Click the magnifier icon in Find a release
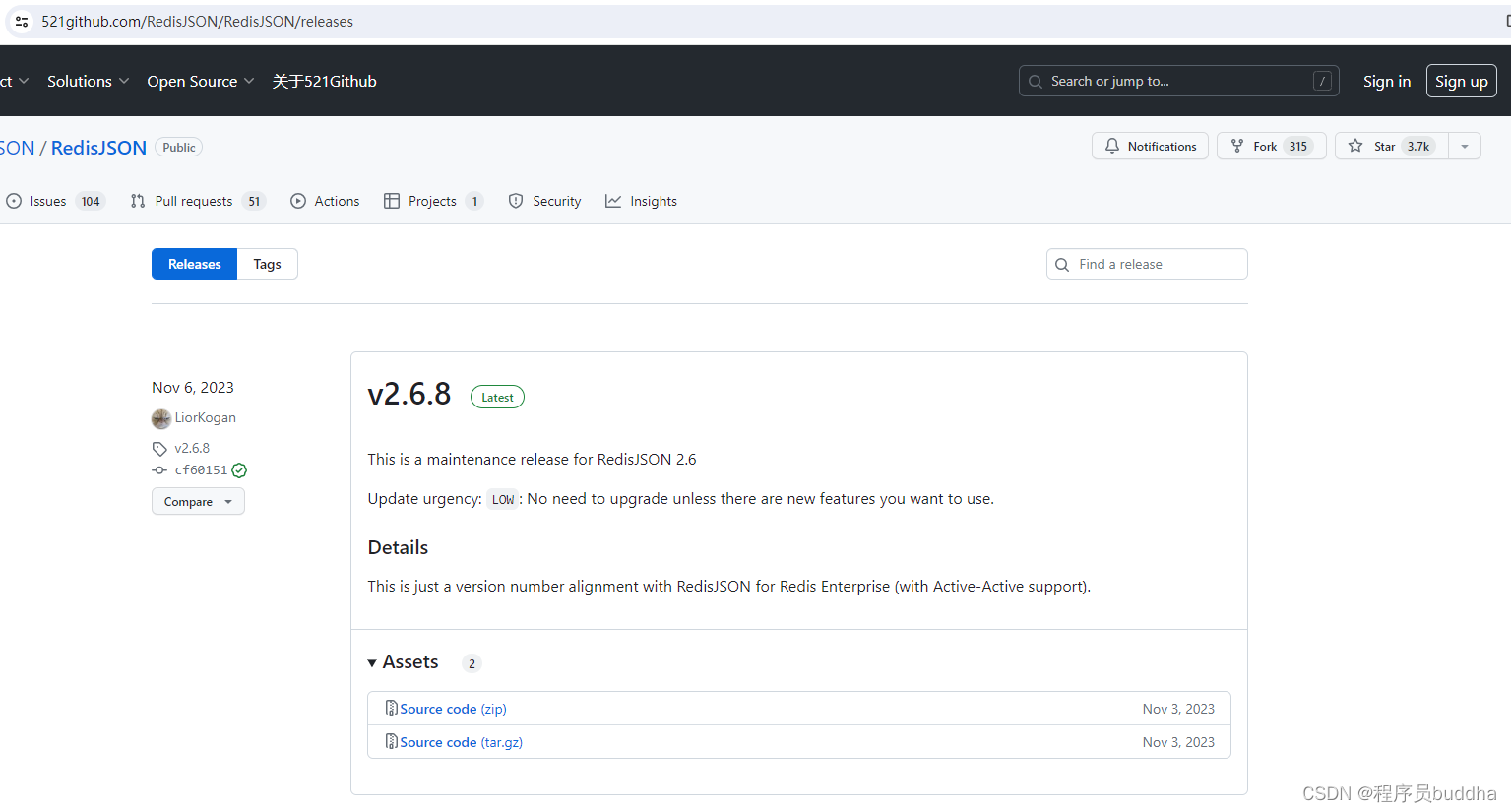The image size is (1511, 812). click(x=1062, y=265)
